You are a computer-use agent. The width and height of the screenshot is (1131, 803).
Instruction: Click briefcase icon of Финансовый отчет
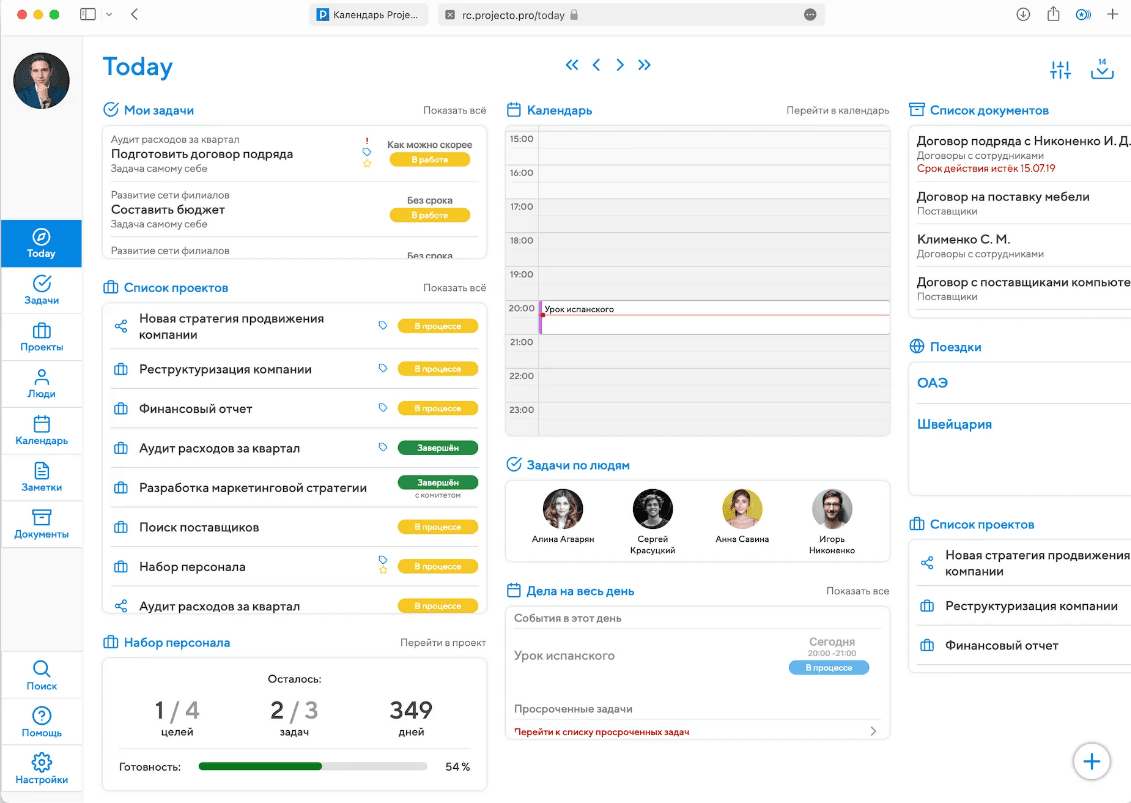tap(121, 408)
